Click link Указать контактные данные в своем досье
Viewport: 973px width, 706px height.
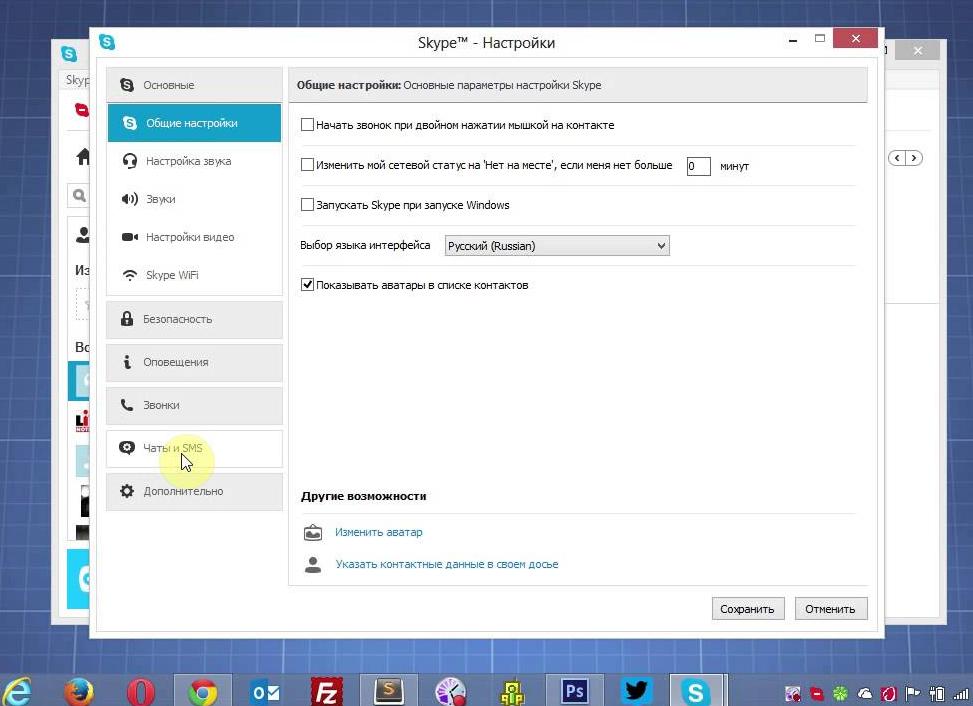[447, 565]
